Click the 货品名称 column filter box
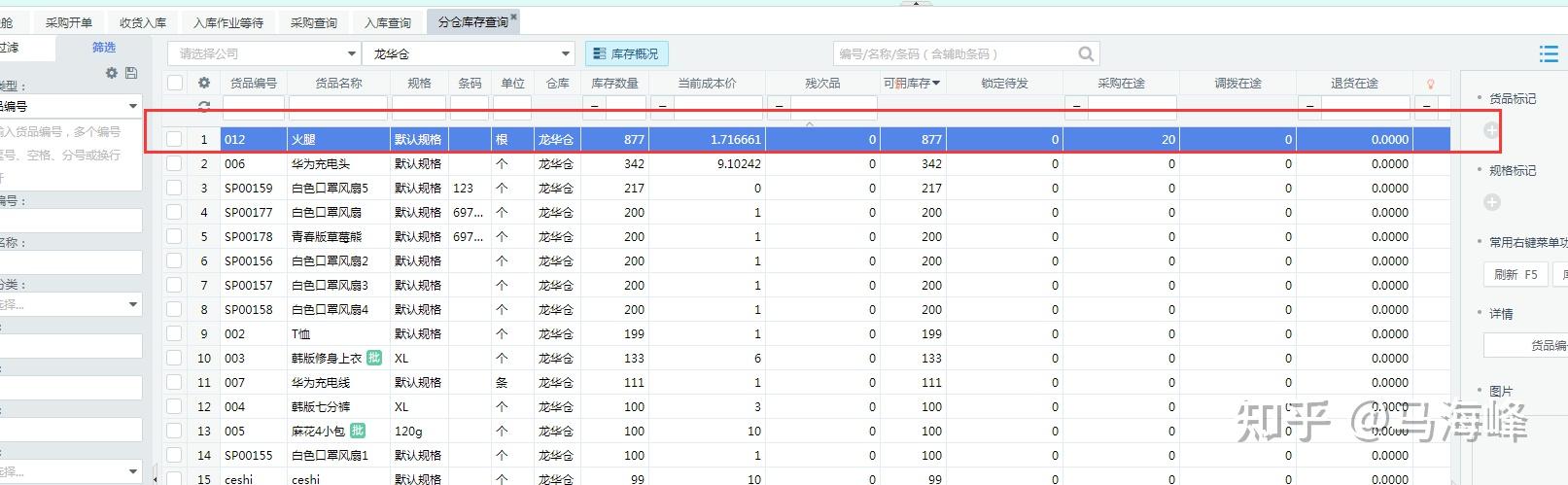This screenshot has height=485, width=1568. pyautogui.click(x=338, y=106)
